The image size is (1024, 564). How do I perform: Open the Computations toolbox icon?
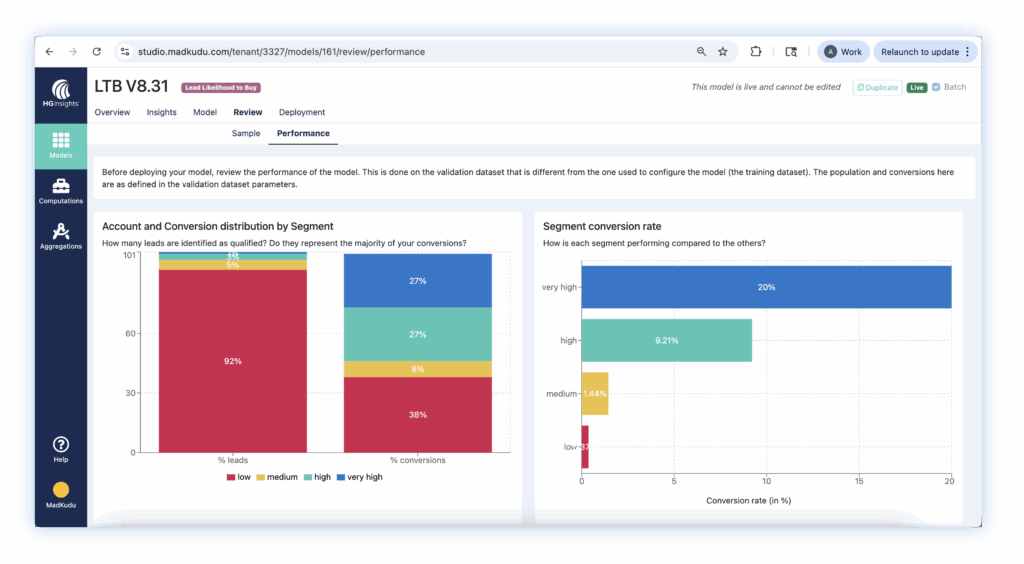coord(60,188)
